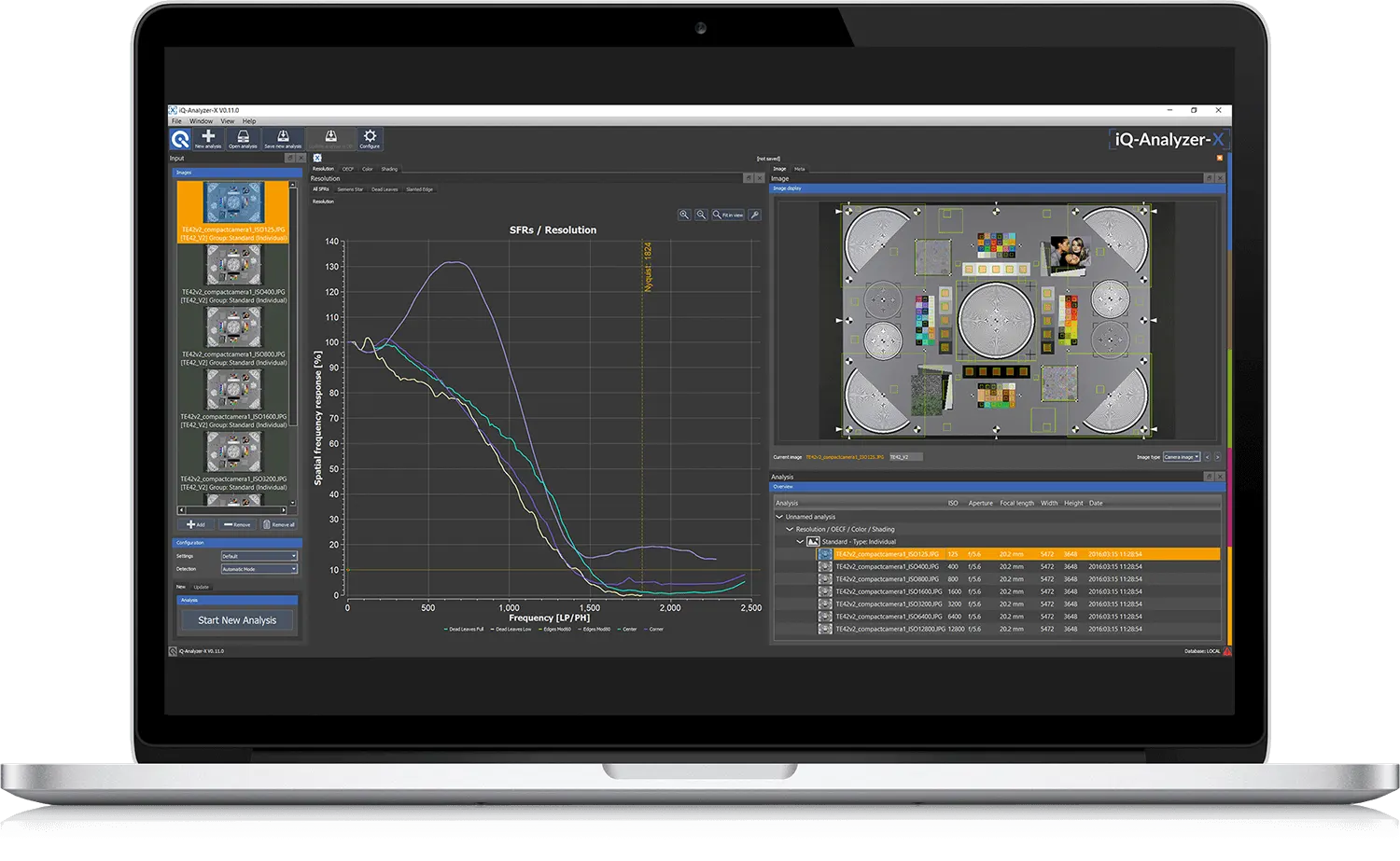Close the Analysis panel
This screenshot has width=1400, height=861.
[x=1220, y=477]
